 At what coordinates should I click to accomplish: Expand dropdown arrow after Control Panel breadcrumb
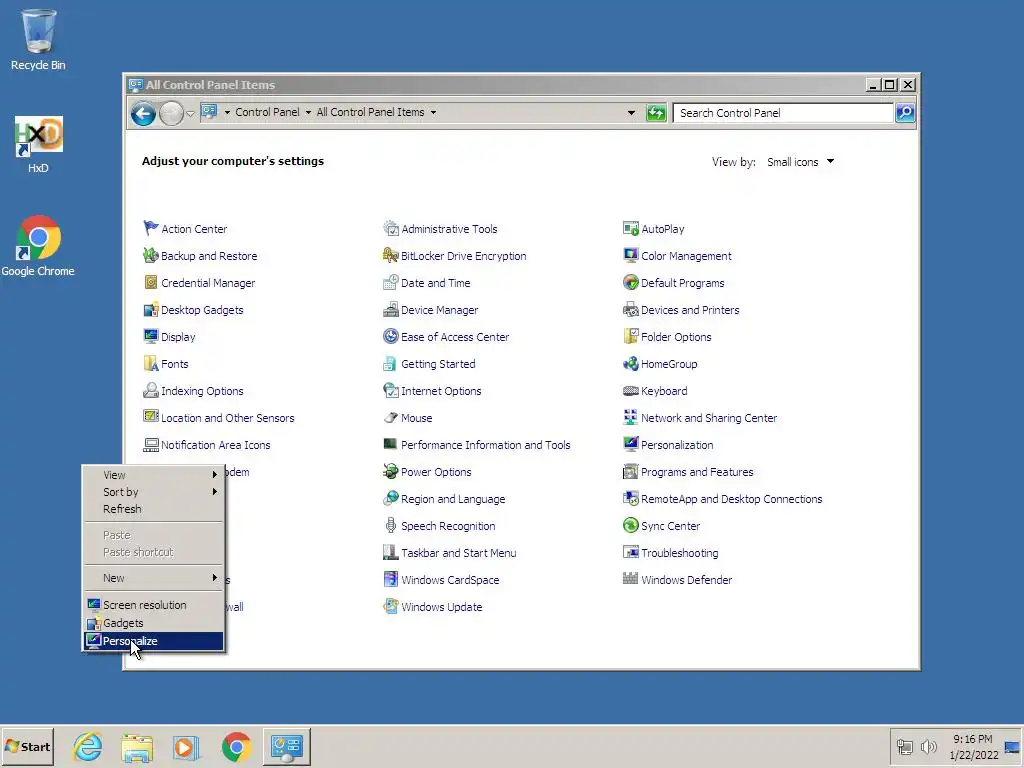[308, 112]
